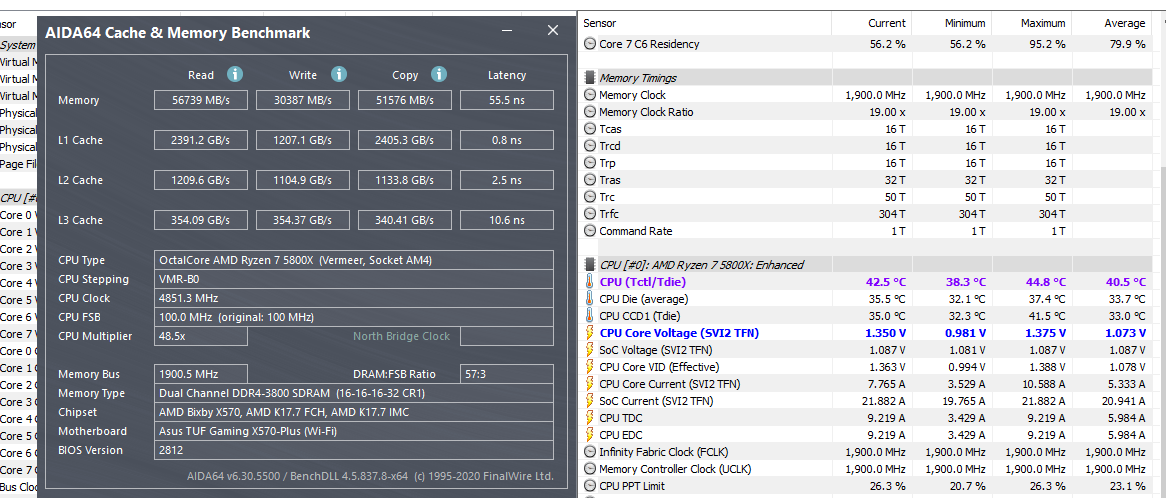Viewport: 1166px width, 498px height.
Task: Click the Memory Controller Clock (UCLK) row icon
Action: point(590,469)
